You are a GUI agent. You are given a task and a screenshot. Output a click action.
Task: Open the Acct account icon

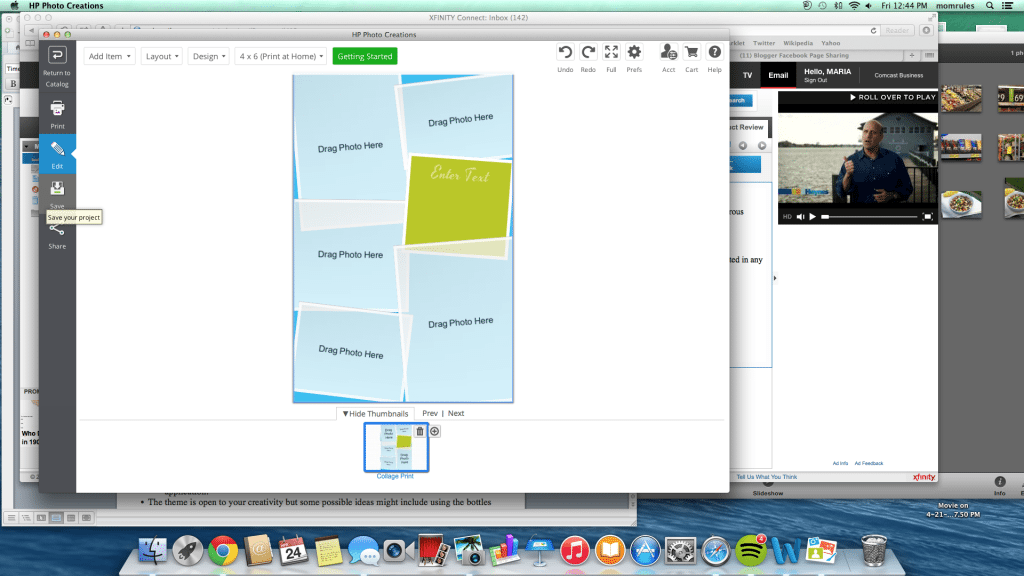tap(668, 52)
